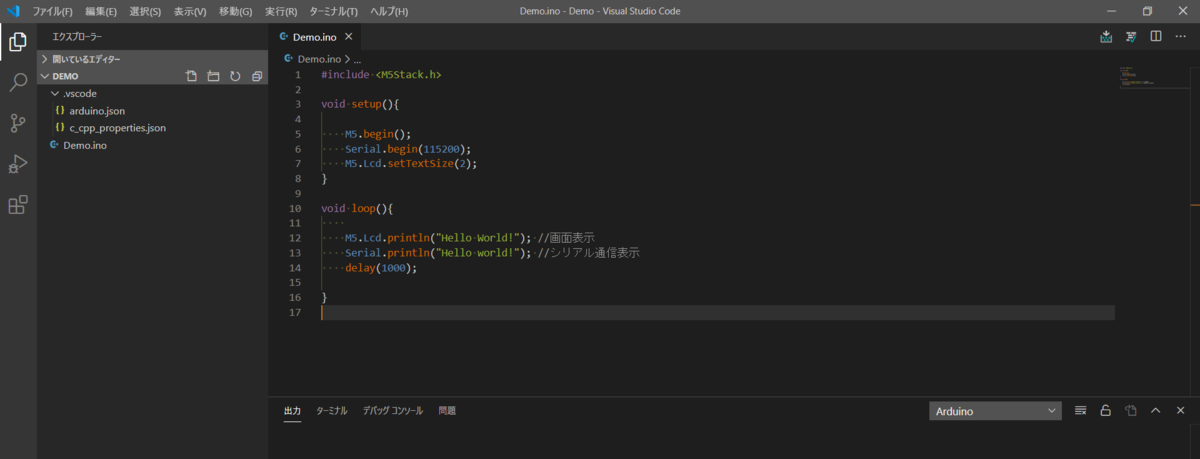Click on delay(1000); code
The height and width of the screenshot is (459, 1200).
381,268
